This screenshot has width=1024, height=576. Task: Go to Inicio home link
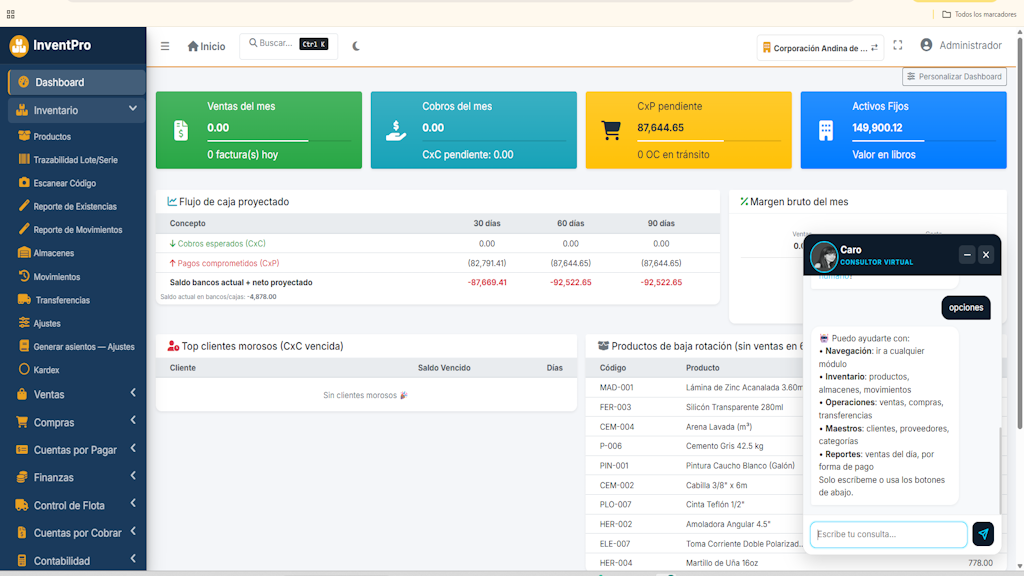coord(206,46)
